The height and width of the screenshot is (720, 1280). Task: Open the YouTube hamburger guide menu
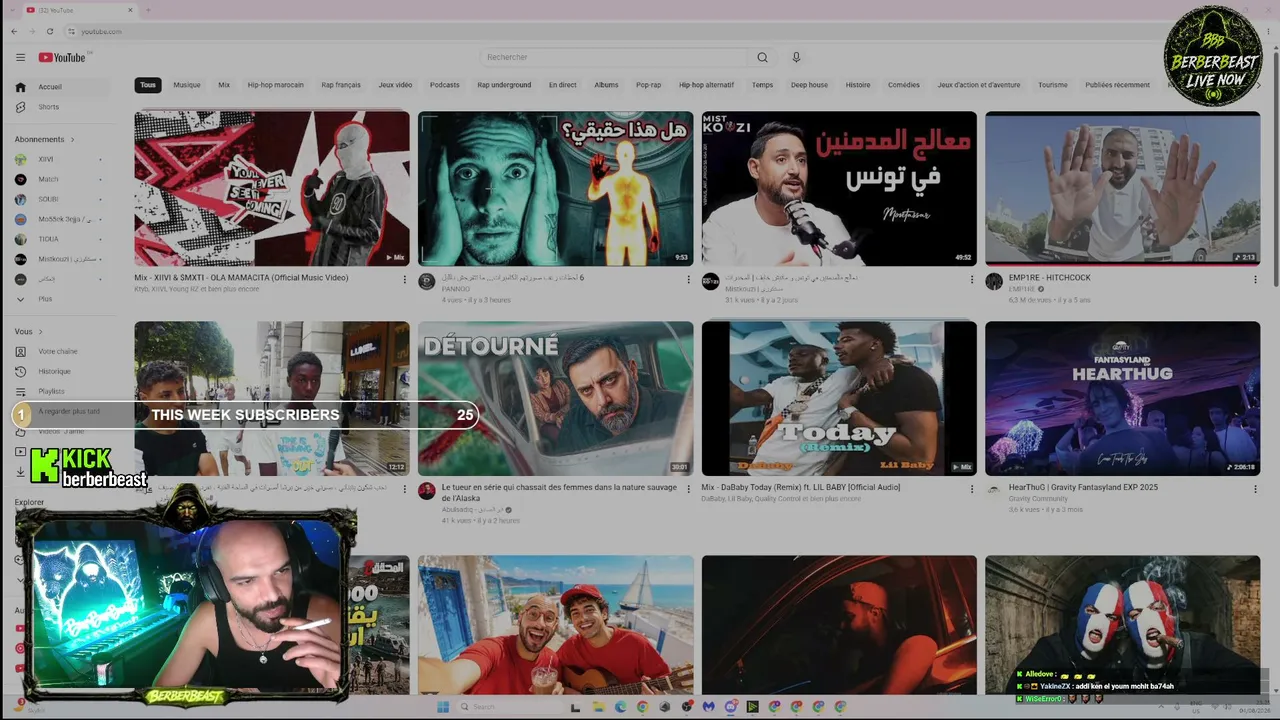click(x=20, y=57)
